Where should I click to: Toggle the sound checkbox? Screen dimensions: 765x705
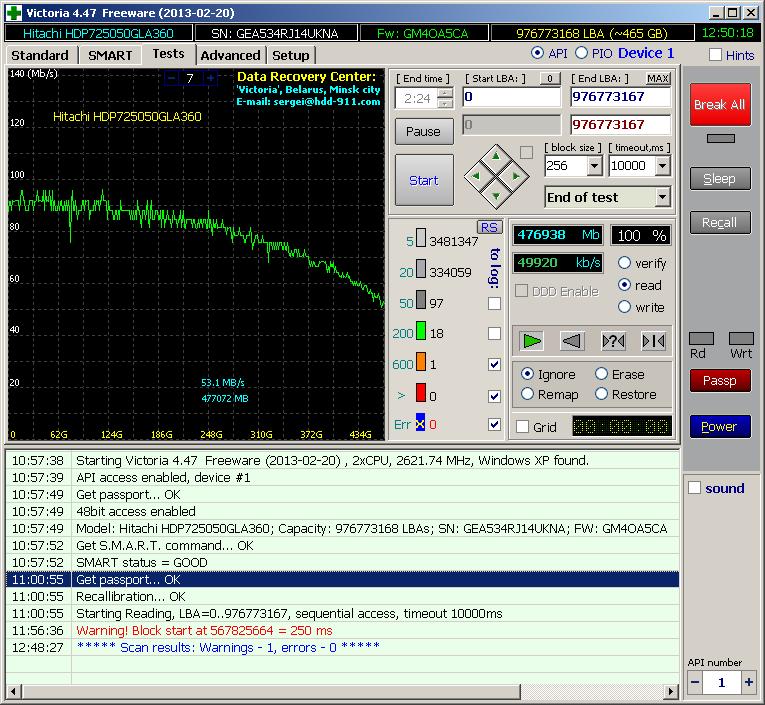[695, 488]
